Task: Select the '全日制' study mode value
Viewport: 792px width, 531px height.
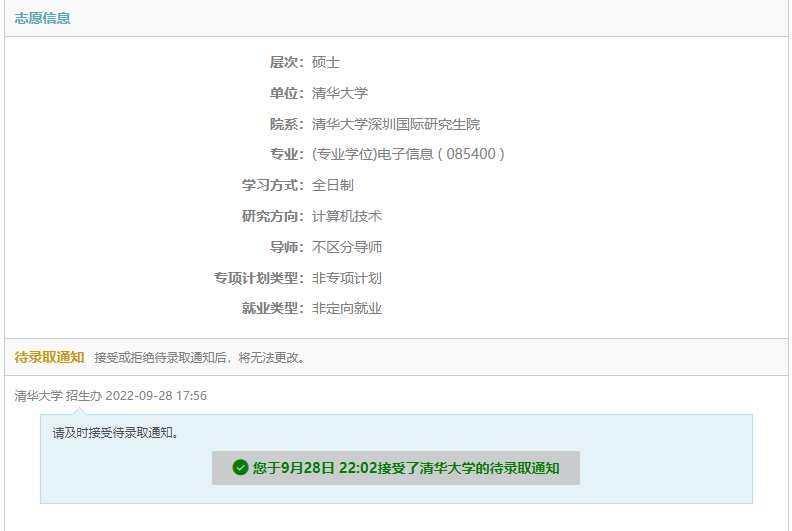Action: (333, 185)
